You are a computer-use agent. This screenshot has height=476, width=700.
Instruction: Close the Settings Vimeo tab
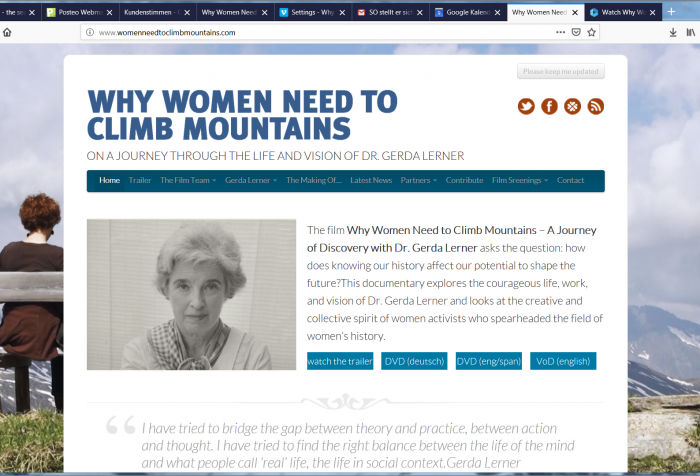coord(342,13)
